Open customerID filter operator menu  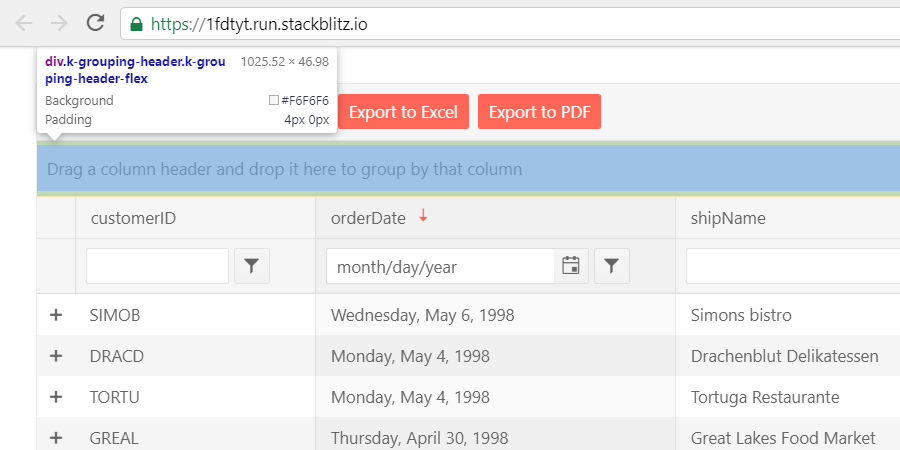tap(251, 266)
